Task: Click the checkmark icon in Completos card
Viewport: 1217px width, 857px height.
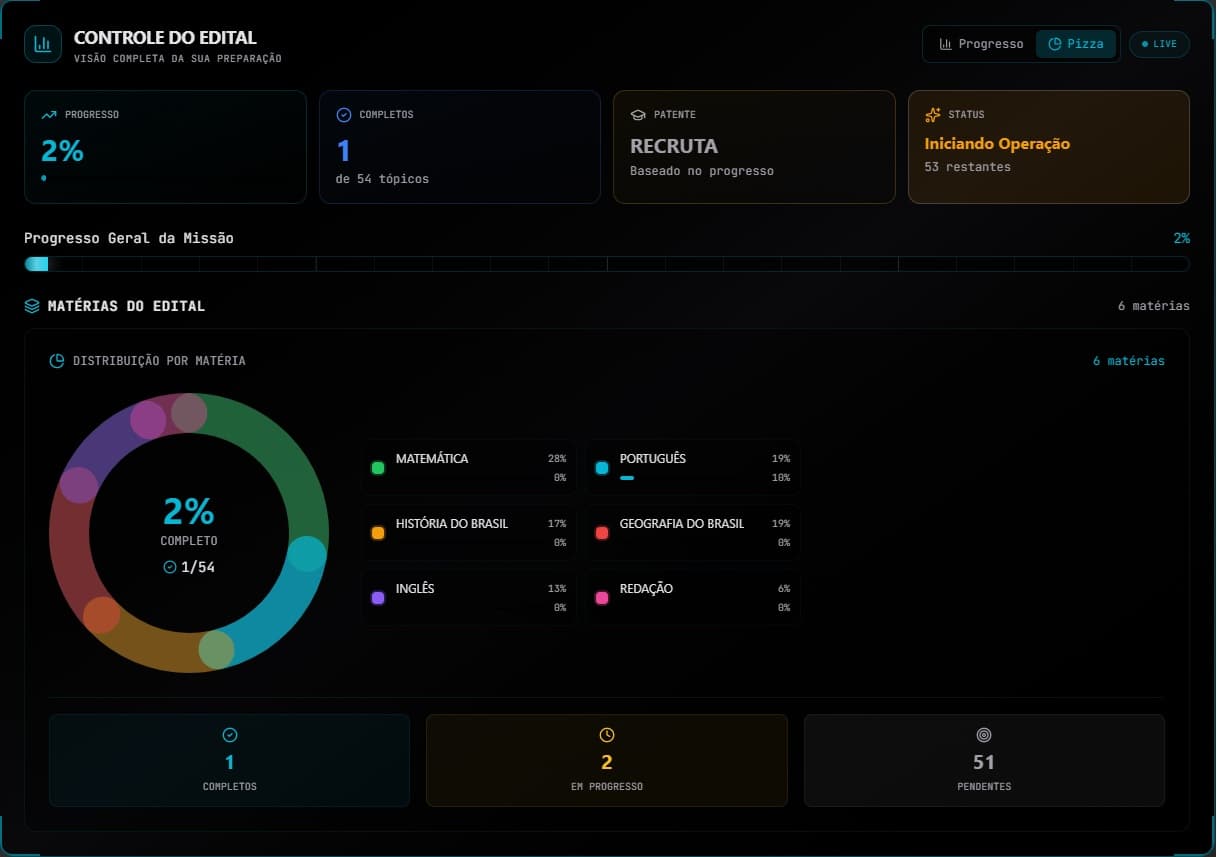Action: (x=344, y=115)
